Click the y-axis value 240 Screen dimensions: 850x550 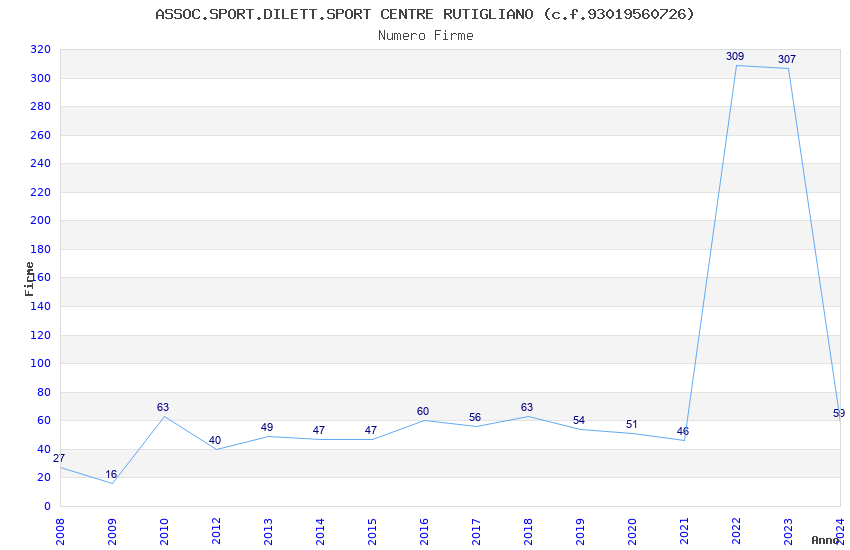41,163
